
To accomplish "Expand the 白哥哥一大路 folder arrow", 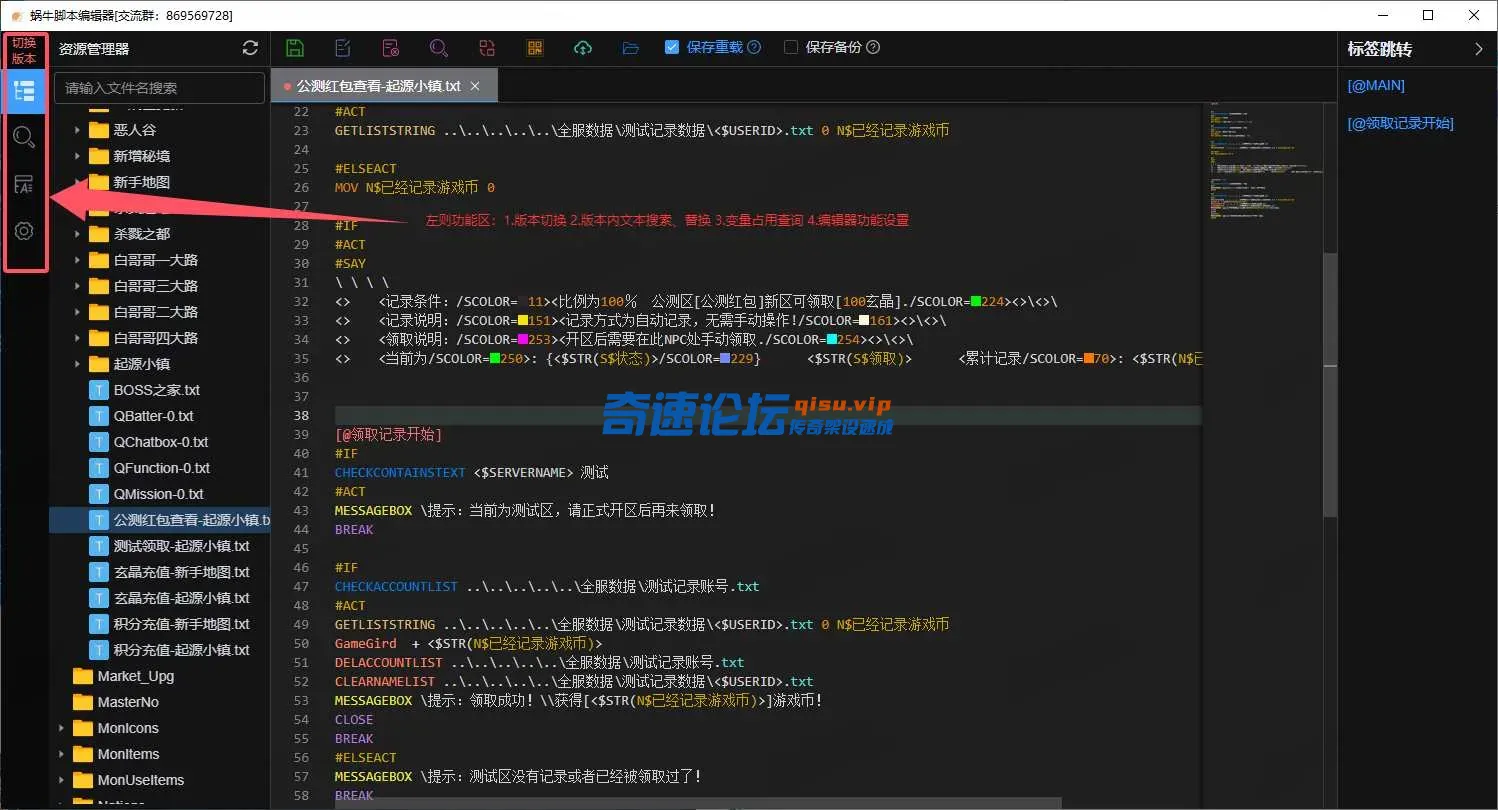I will [x=77, y=260].
